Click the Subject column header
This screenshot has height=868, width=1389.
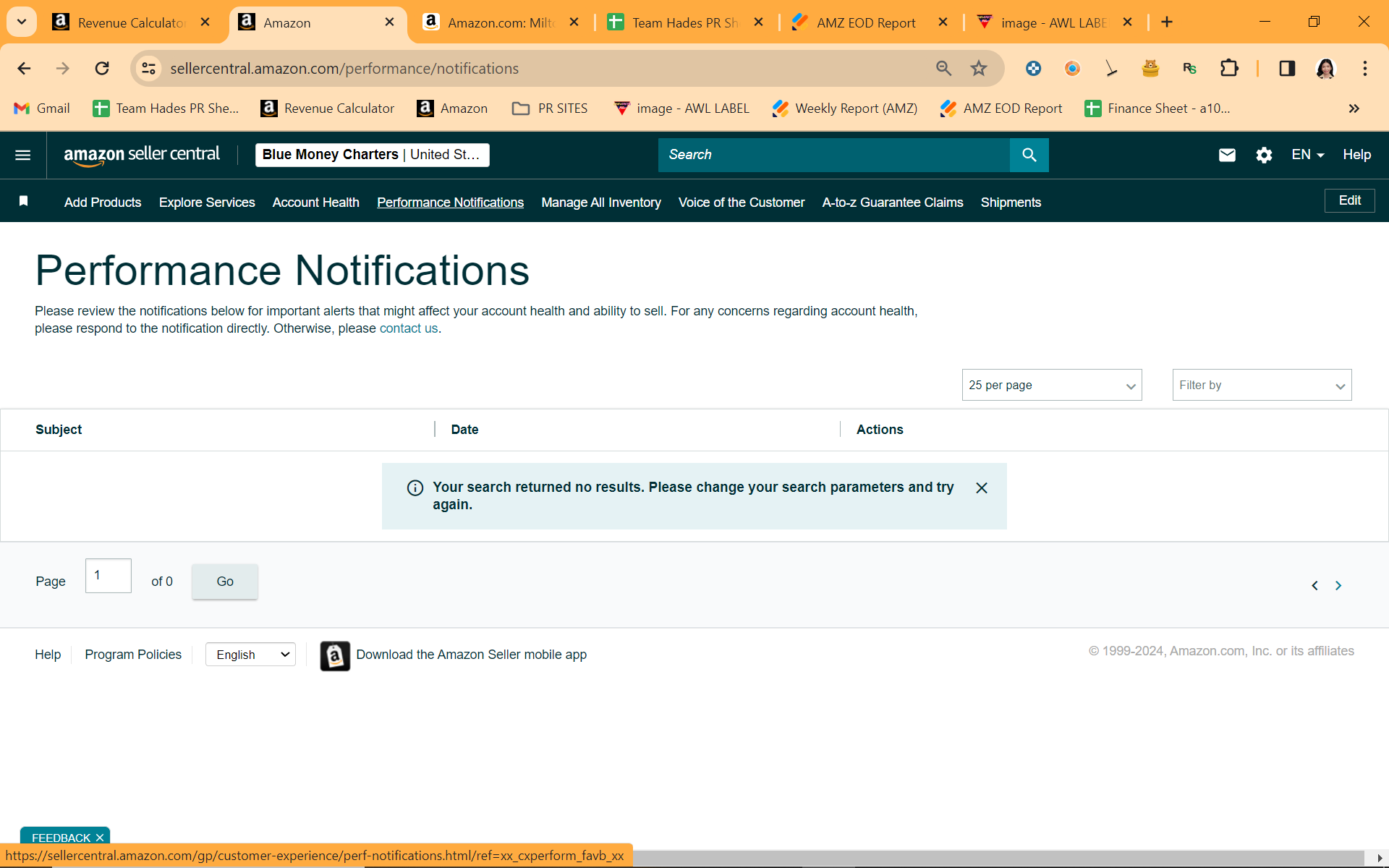coord(59,430)
